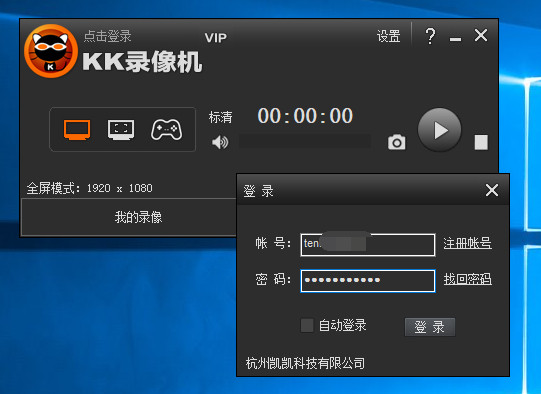Click the 登录 submit button

tap(430, 327)
